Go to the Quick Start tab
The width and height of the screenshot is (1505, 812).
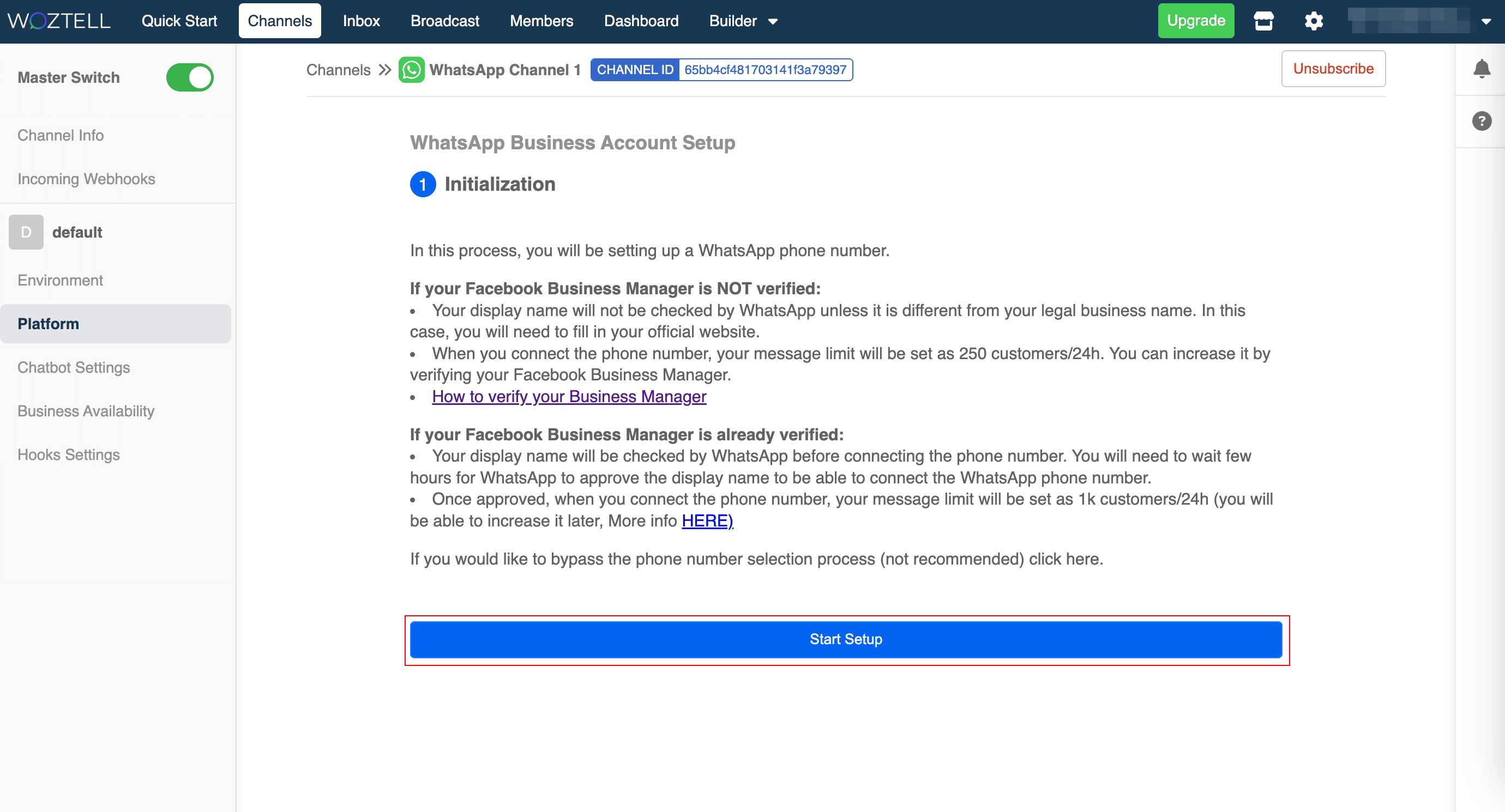point(179,21)
